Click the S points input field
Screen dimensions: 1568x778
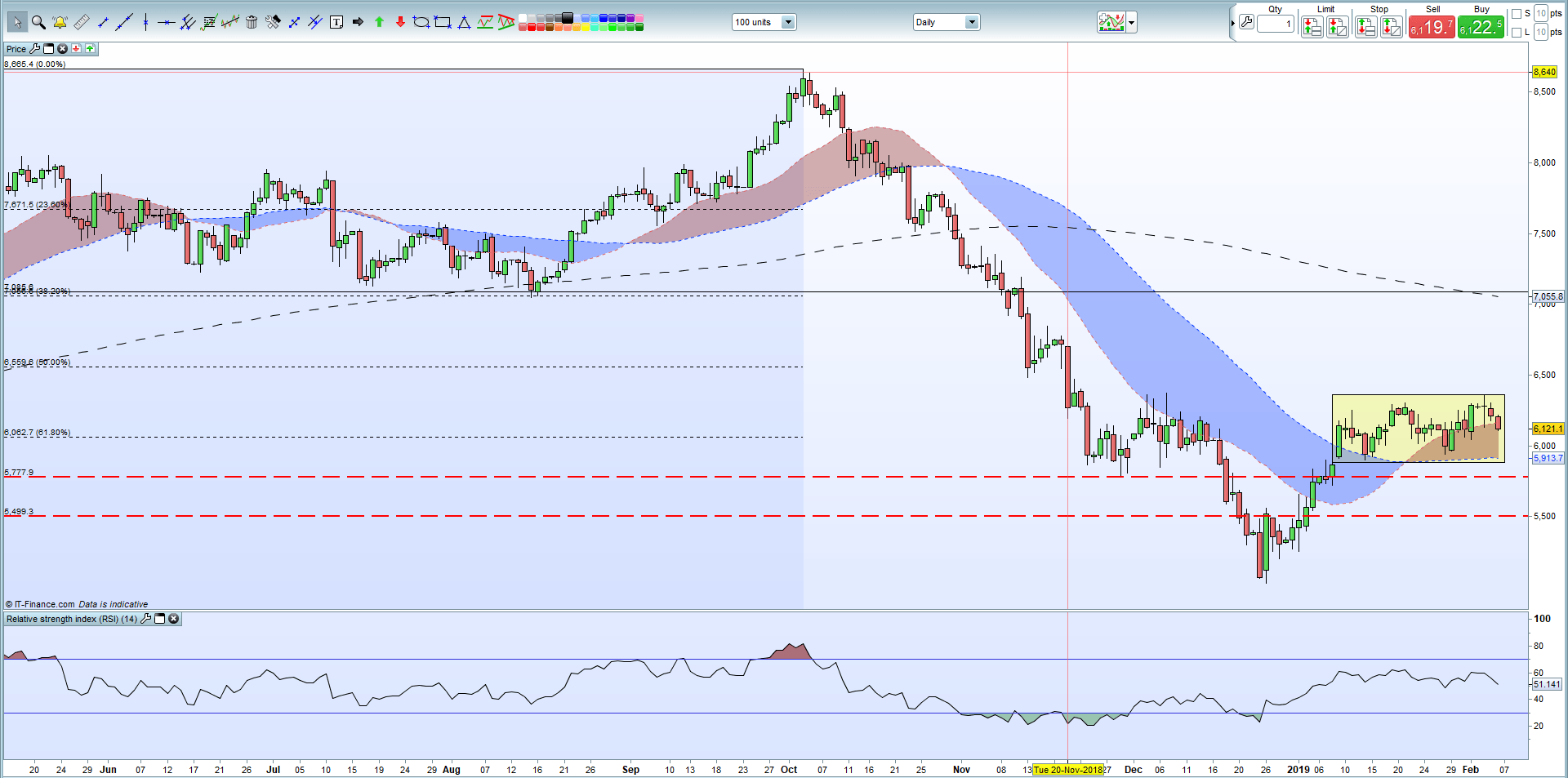pyautogui.click(x=1541, y=14)
